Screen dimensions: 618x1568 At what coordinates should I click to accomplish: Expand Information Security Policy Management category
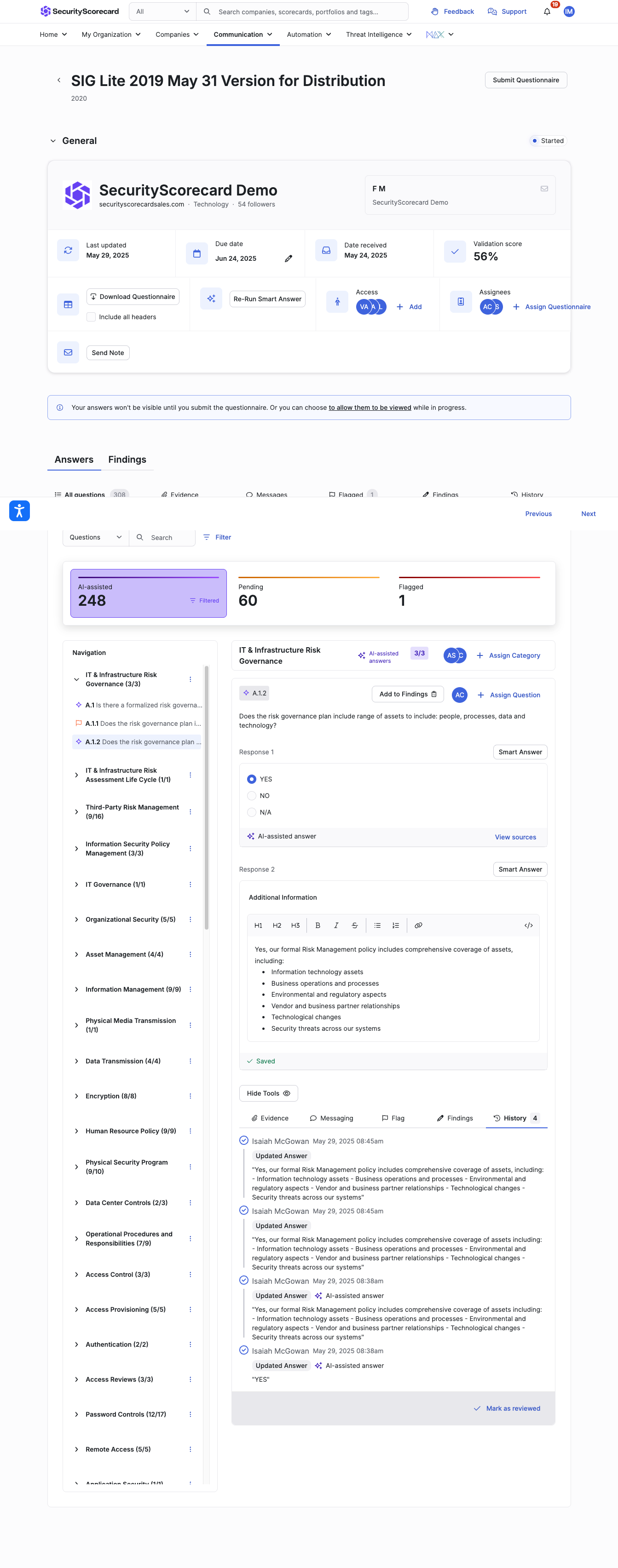point(76,849)
